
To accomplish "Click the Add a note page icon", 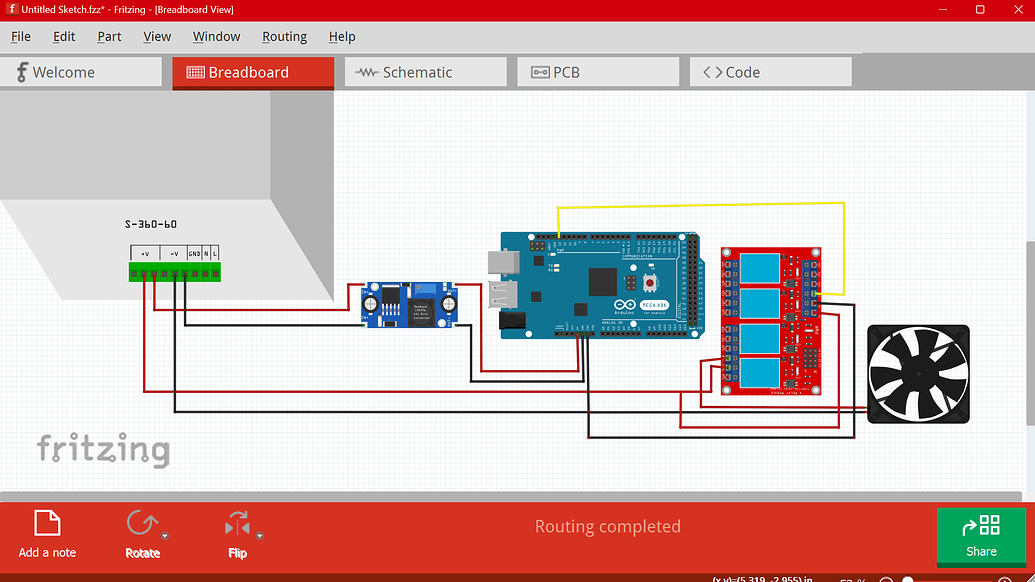I will tap(46, 520).
